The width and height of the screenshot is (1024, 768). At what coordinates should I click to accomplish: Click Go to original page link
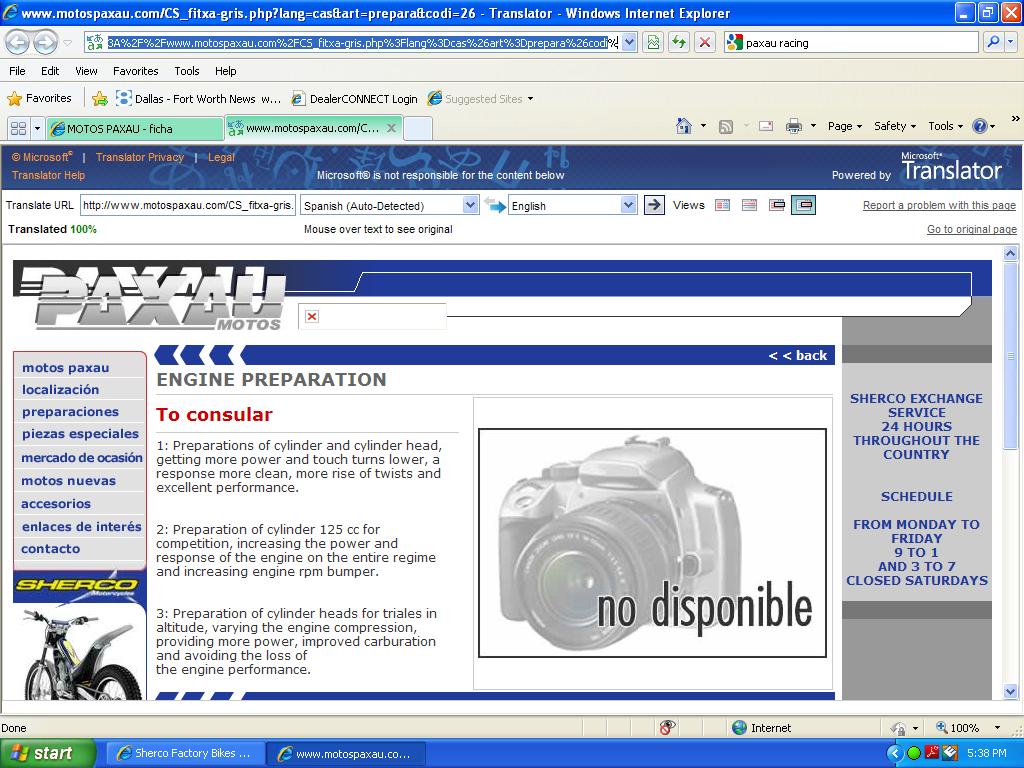(972, 229)
